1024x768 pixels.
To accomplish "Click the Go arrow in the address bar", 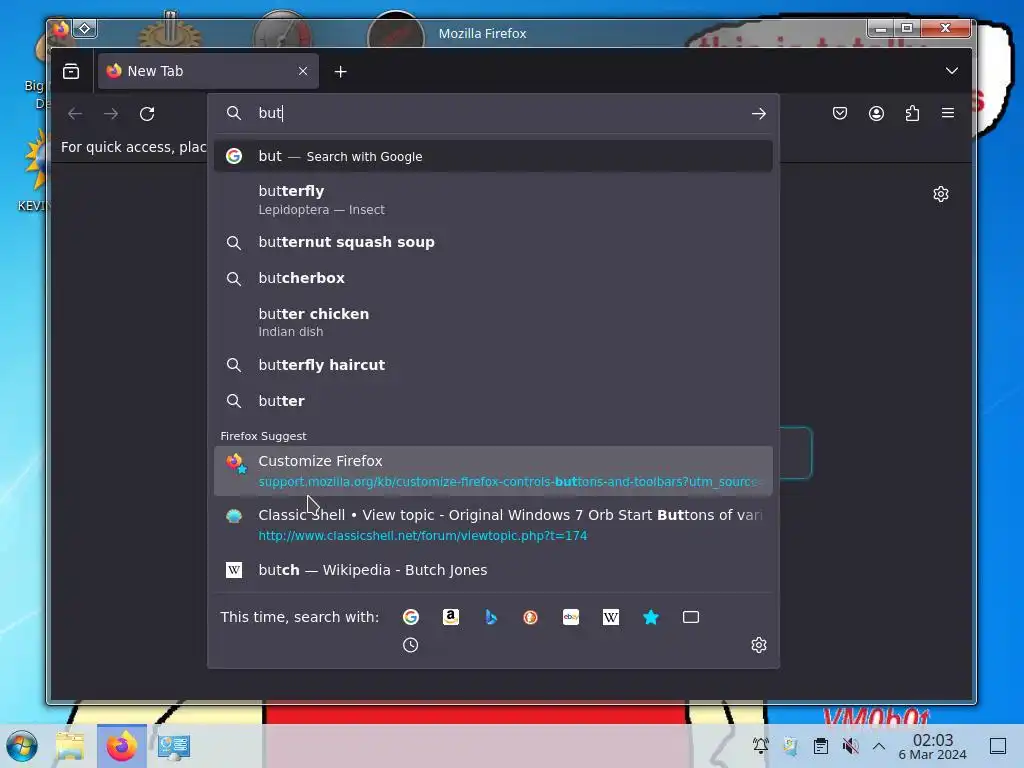I will (758, 114).
